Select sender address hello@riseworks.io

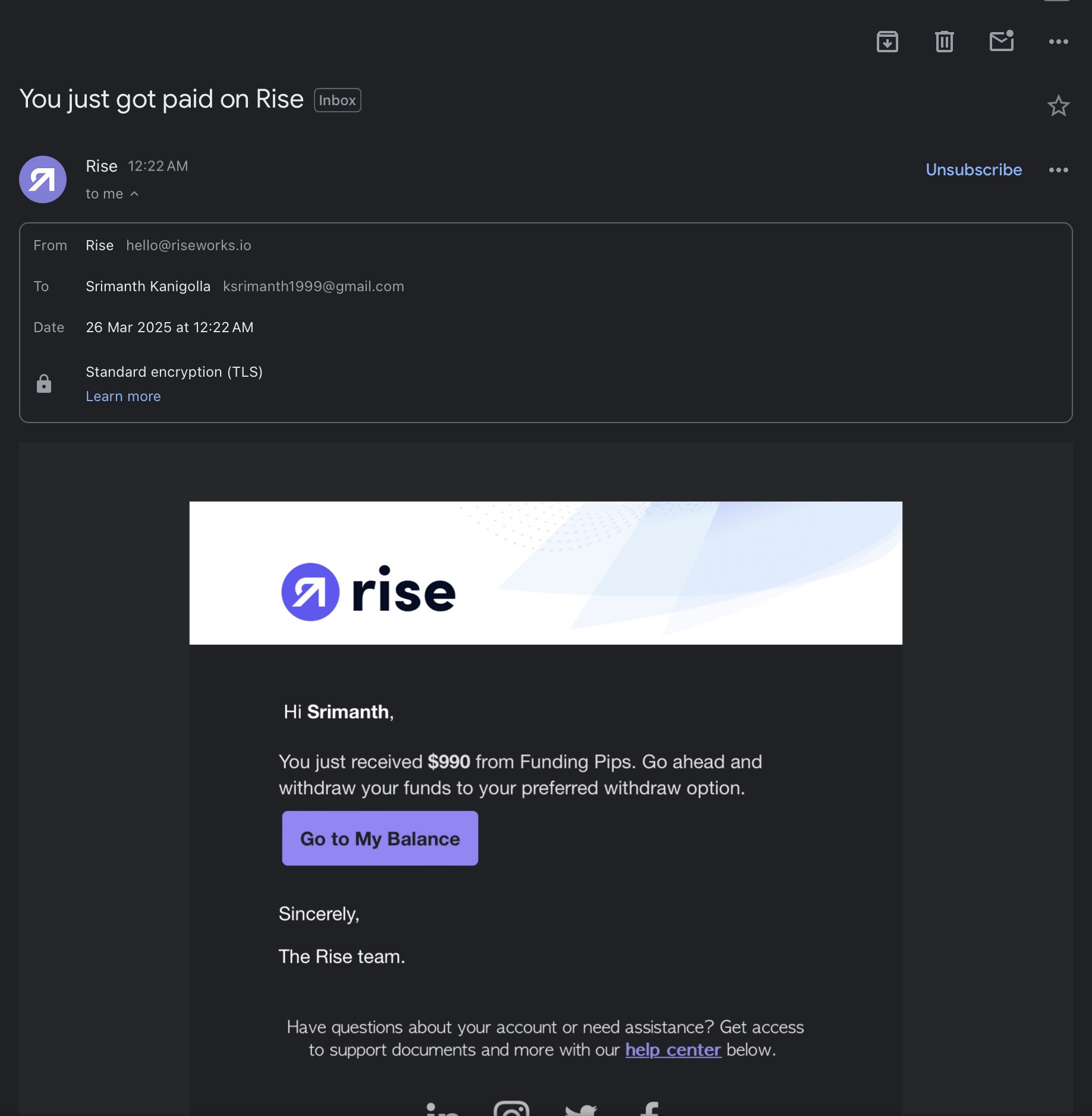click(188, 245)
